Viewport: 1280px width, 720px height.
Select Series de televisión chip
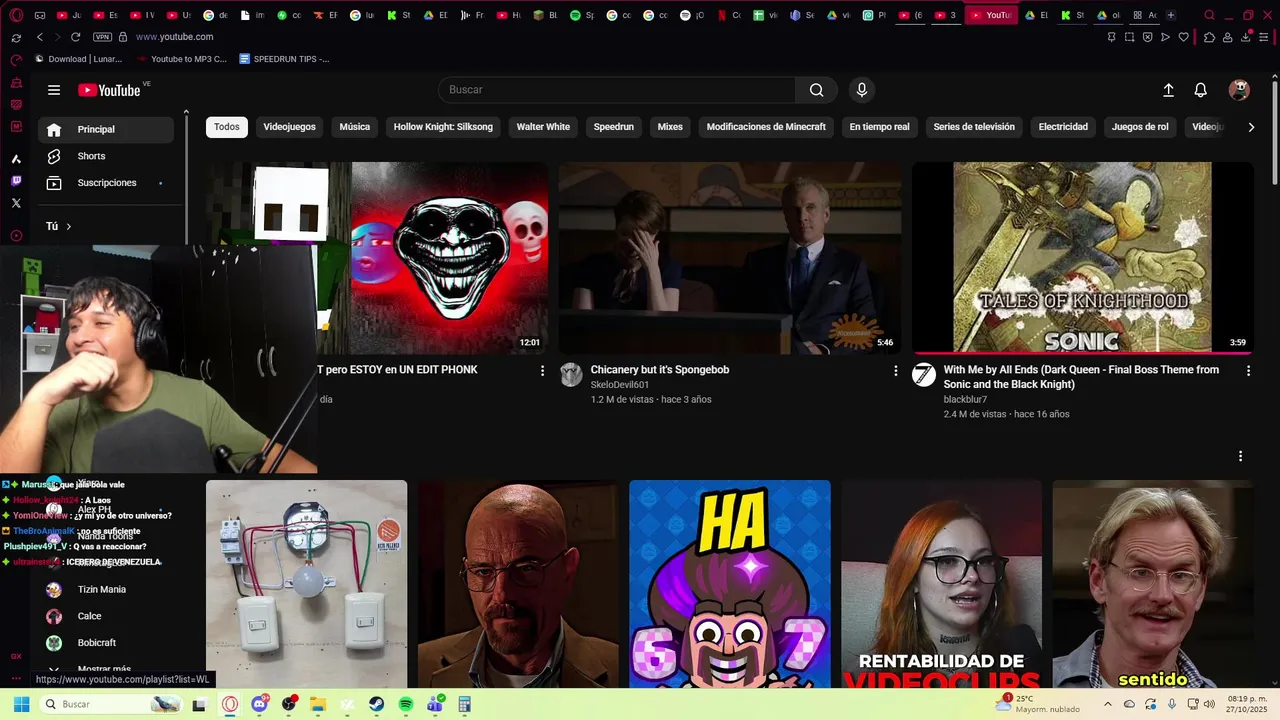click(974, 127)
